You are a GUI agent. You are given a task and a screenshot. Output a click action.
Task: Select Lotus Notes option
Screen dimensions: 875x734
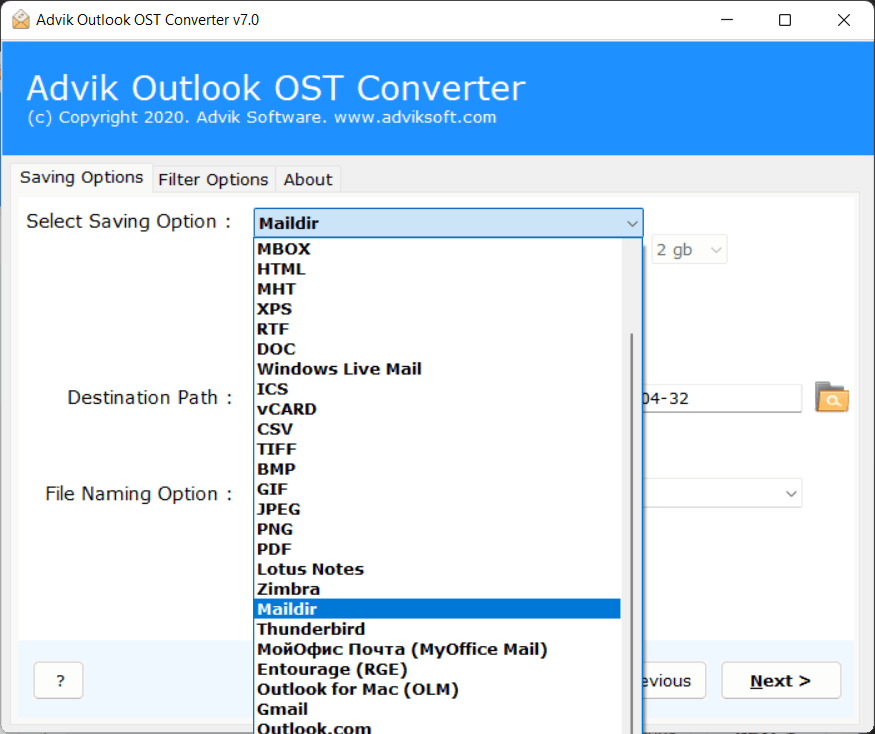(x=437, y=569)
